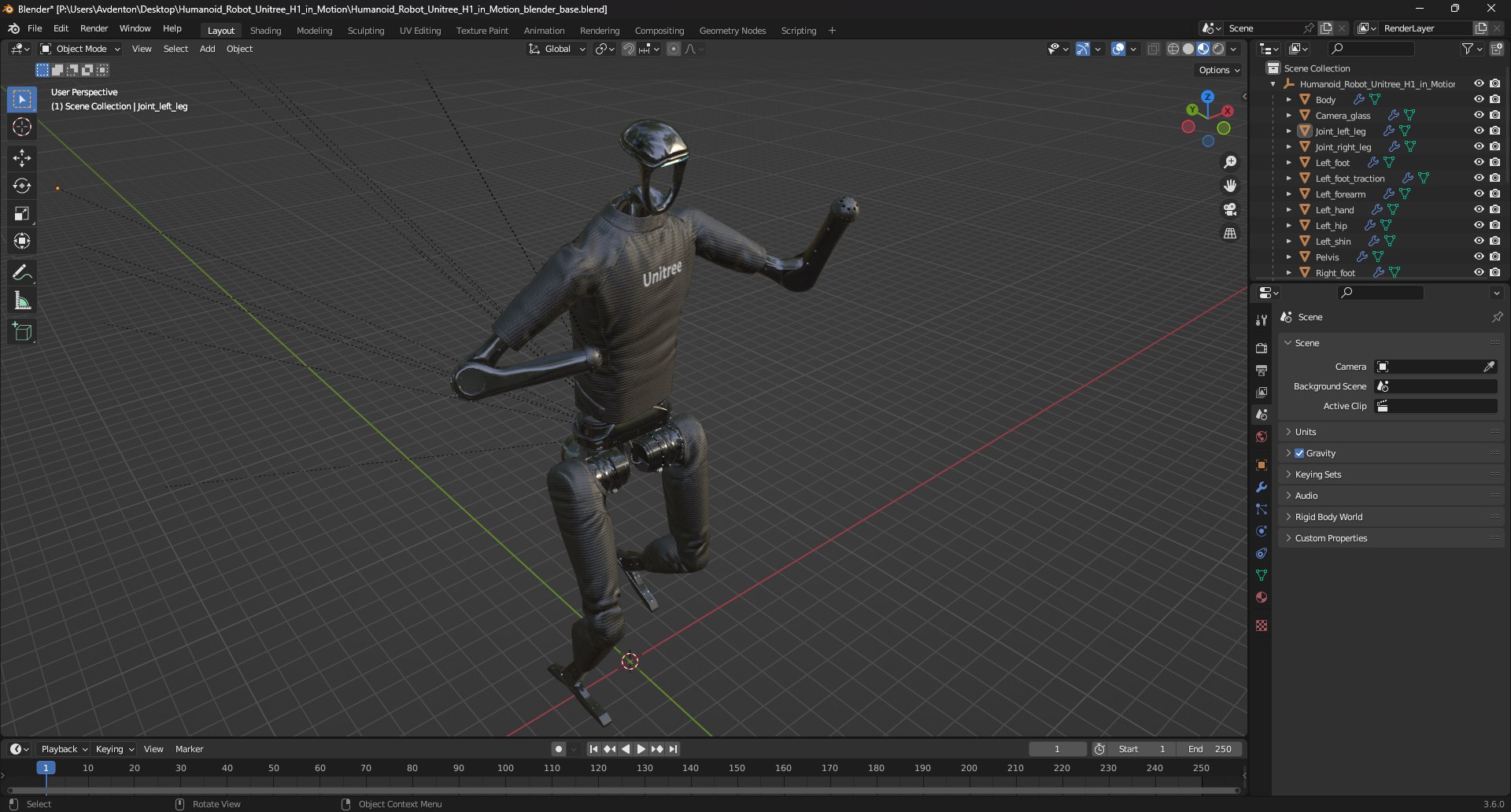The width and height of the screenshot is (1511, 812).
Task: Toggle proportional editing button
Action: tap(674, 49)
